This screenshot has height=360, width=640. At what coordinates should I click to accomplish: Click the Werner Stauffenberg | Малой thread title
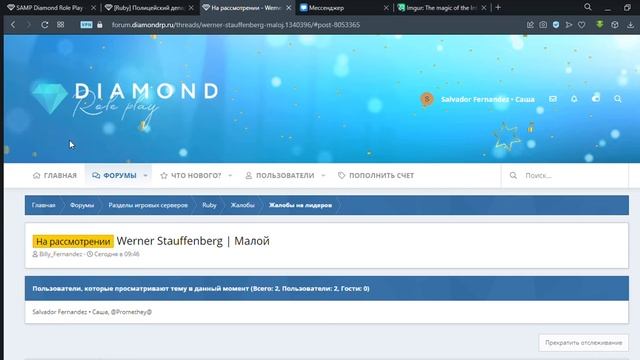click(193, 241)
